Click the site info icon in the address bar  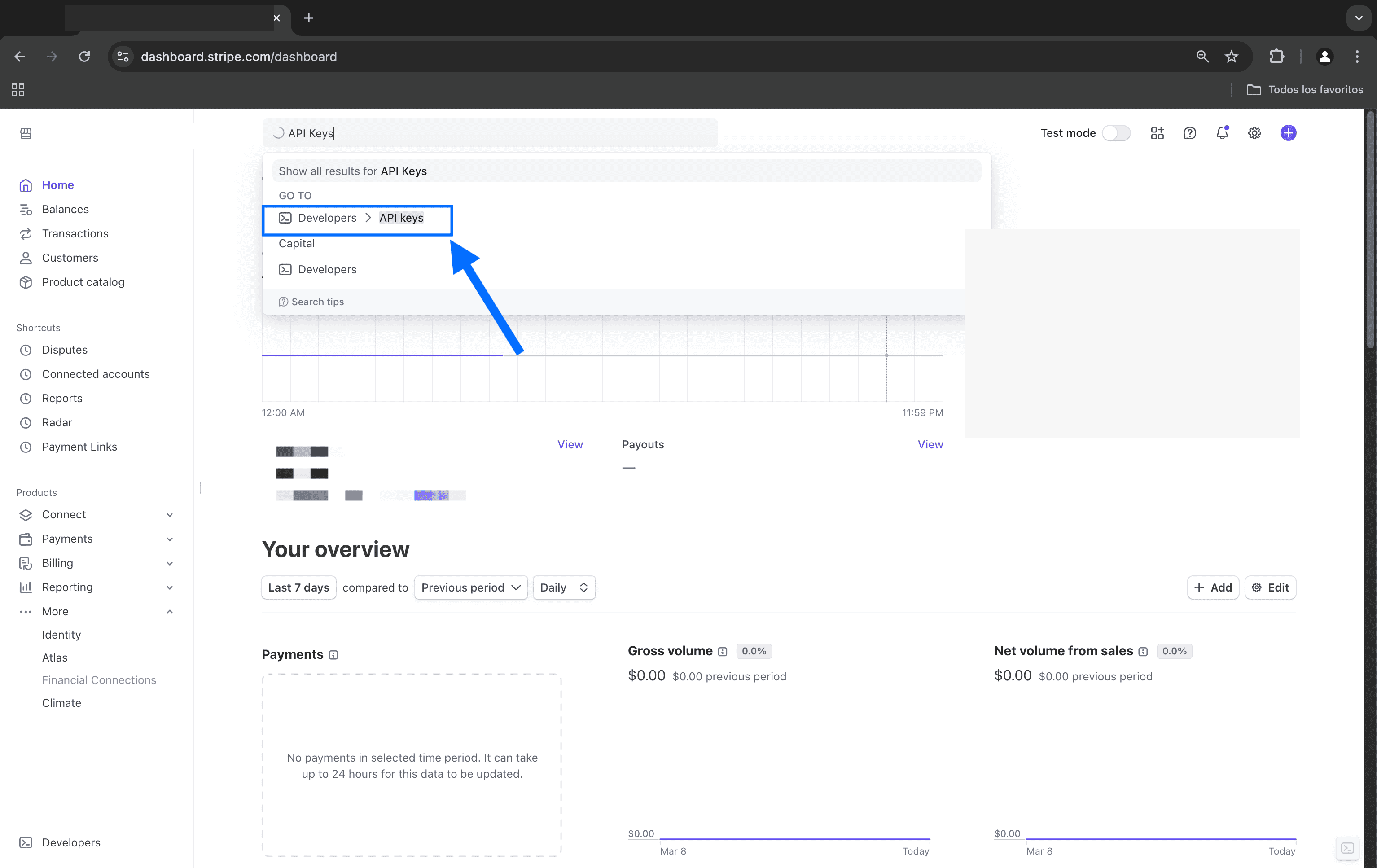123,57
